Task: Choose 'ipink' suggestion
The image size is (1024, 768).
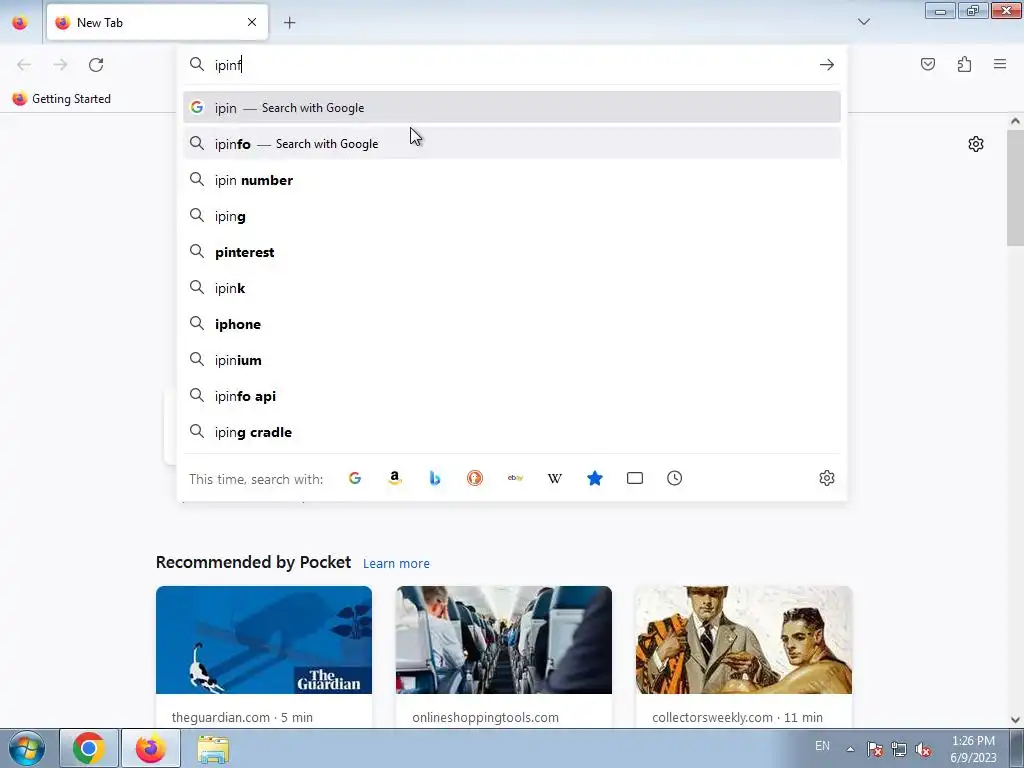Action: (512, 287)
